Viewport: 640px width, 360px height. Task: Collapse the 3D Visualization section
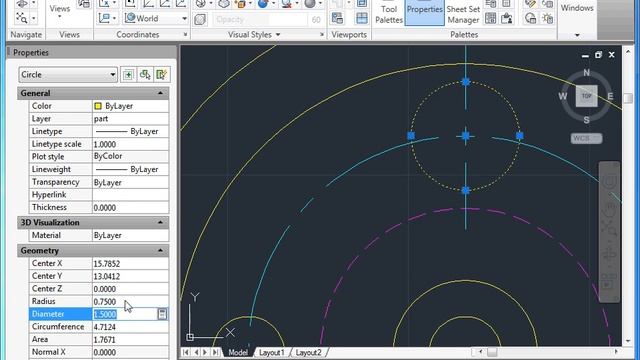pyautogui.click(x=160, y=222)
